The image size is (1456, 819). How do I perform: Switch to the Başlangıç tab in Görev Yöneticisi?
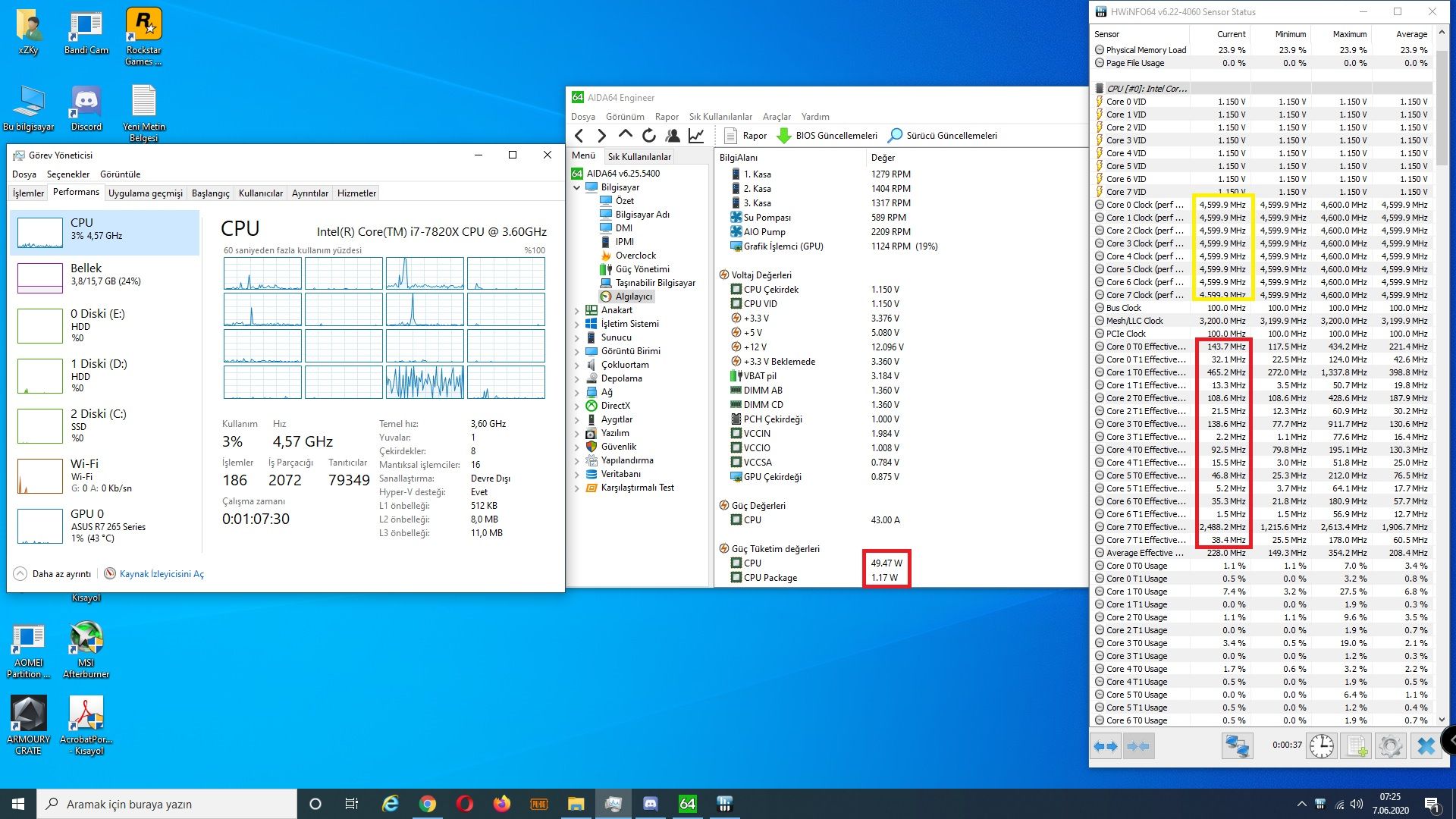coord(210,193)
